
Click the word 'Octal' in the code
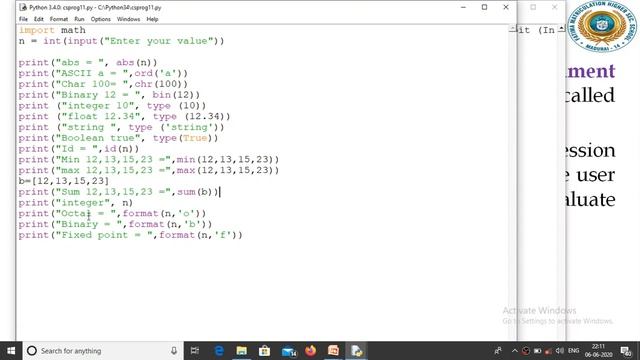tap(76, 213)
